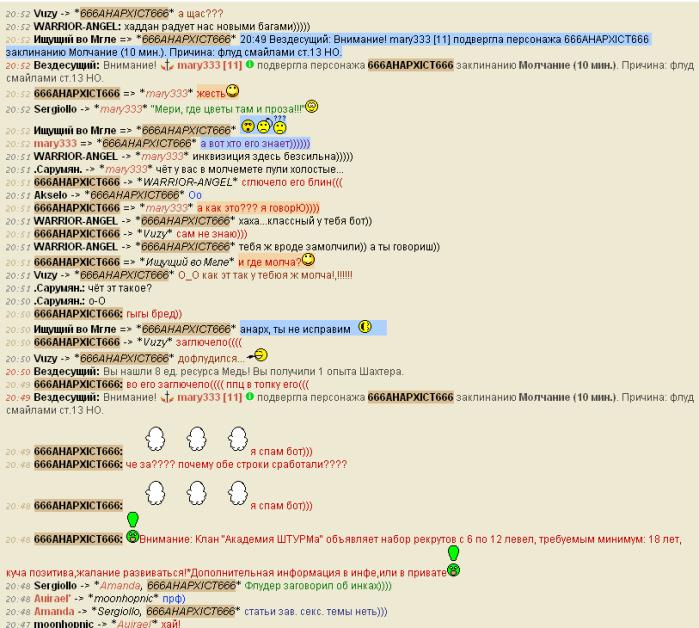Click green face icon before "Внимание: Клан"
Image resolution: width=699 pixels, height=628 pixels.
131,538
